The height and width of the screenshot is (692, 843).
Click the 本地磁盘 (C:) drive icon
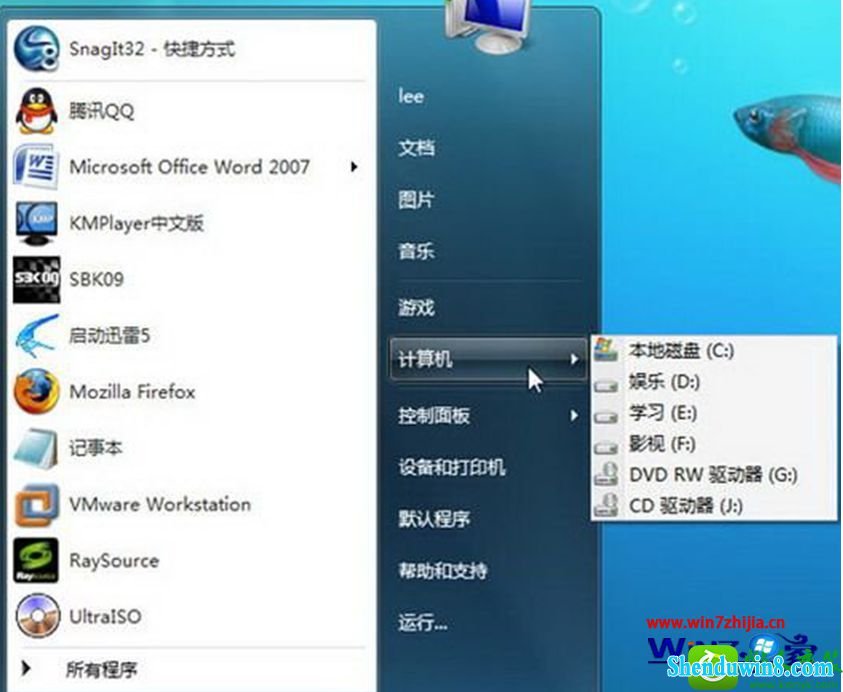(x=606, y=351)
